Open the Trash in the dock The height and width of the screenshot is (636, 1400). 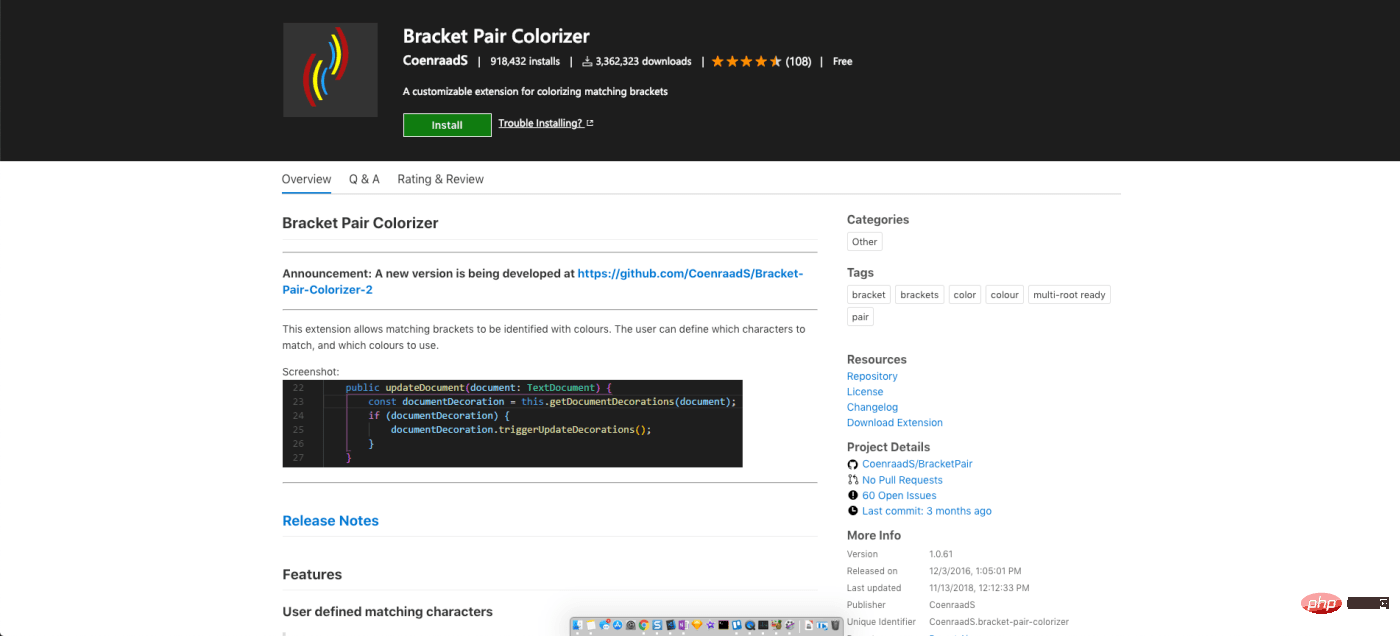(835, 626)
